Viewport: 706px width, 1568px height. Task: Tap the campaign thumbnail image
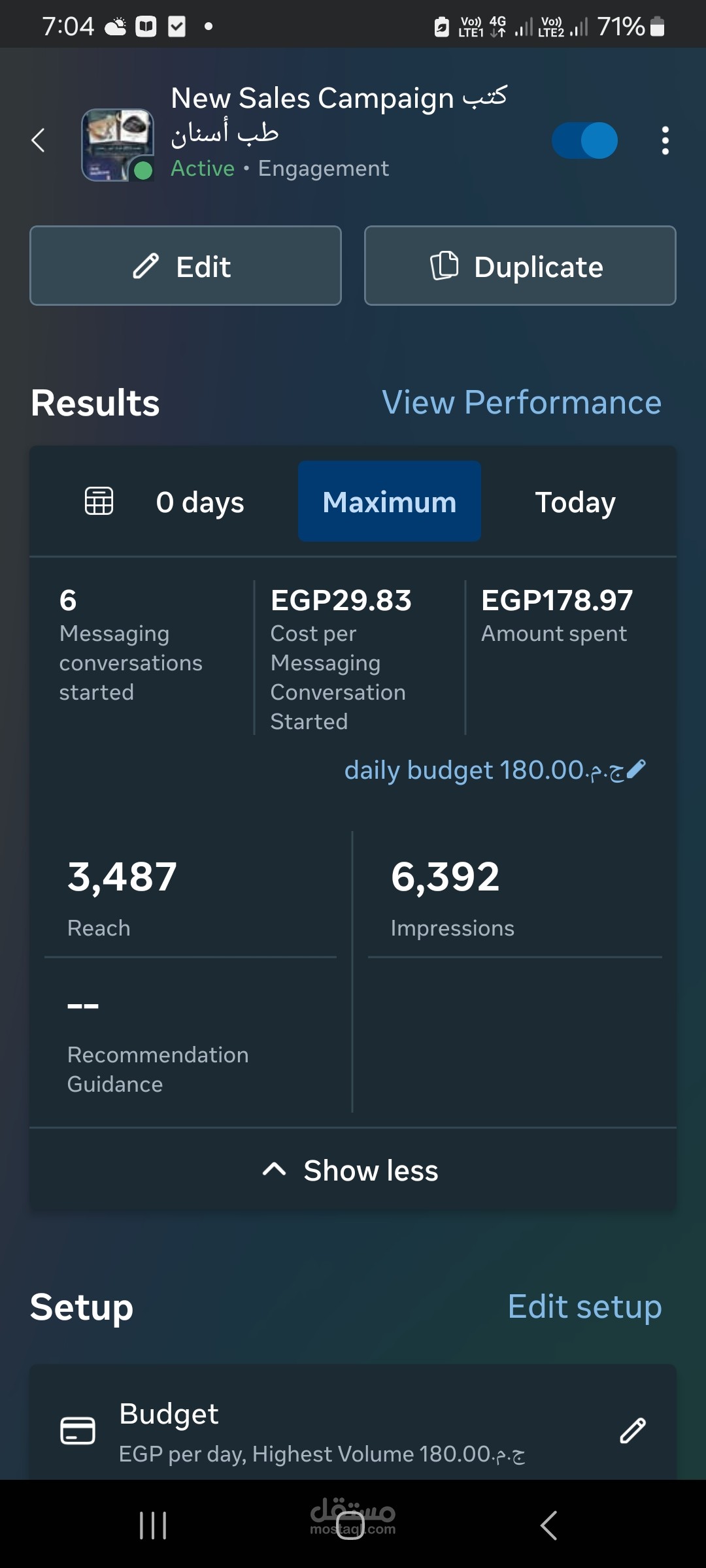(117, 144)
